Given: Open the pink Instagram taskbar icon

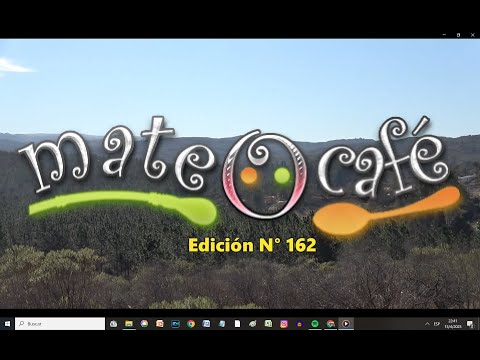Looking at the screenshot, I should [x=284, y=324].
